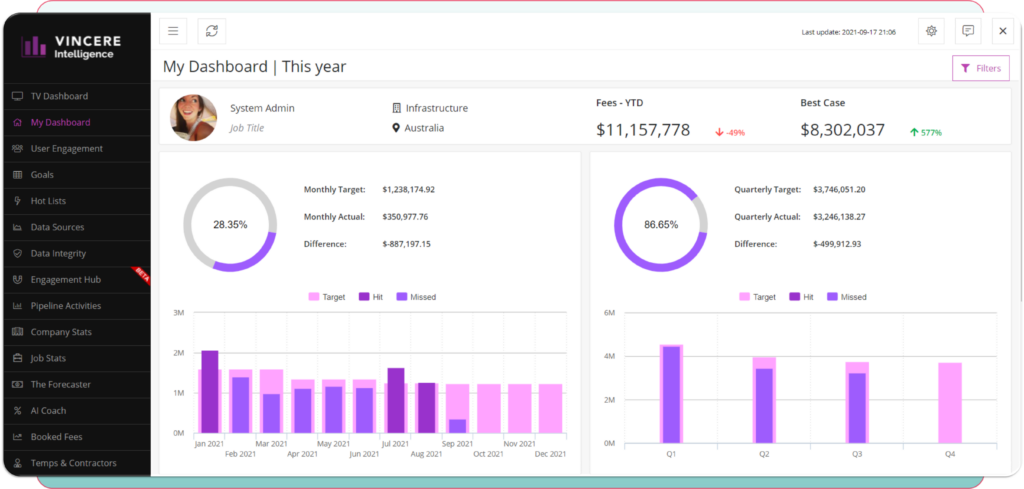The image size is (1024, 489).
Task: Open the Filters dropdown
Action: (x=980, y=68)
